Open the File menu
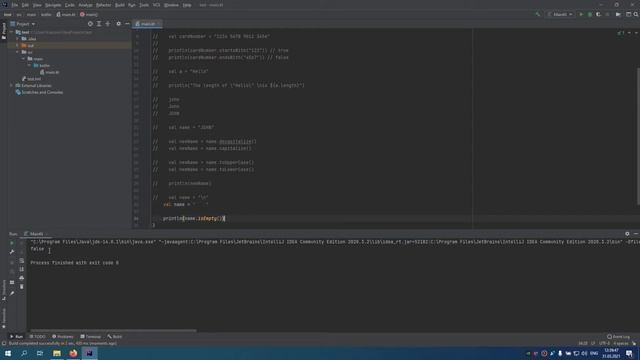Screen dimensions: 640x360 [15, 5]
